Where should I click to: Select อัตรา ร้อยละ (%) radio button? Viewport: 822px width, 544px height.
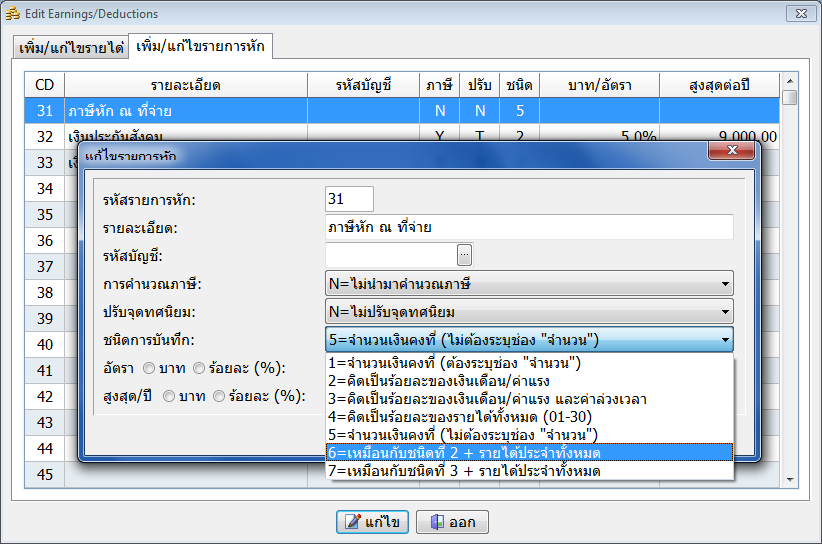199,367
